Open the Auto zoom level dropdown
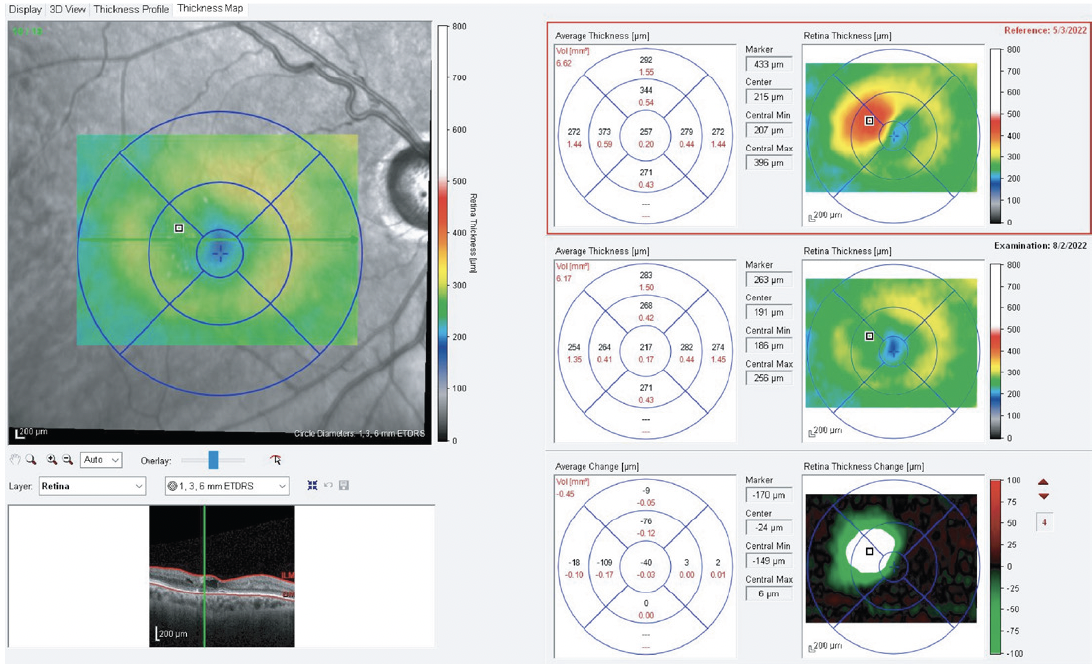This screenshot has height=664, width=1092. click(x=103, y=459)
